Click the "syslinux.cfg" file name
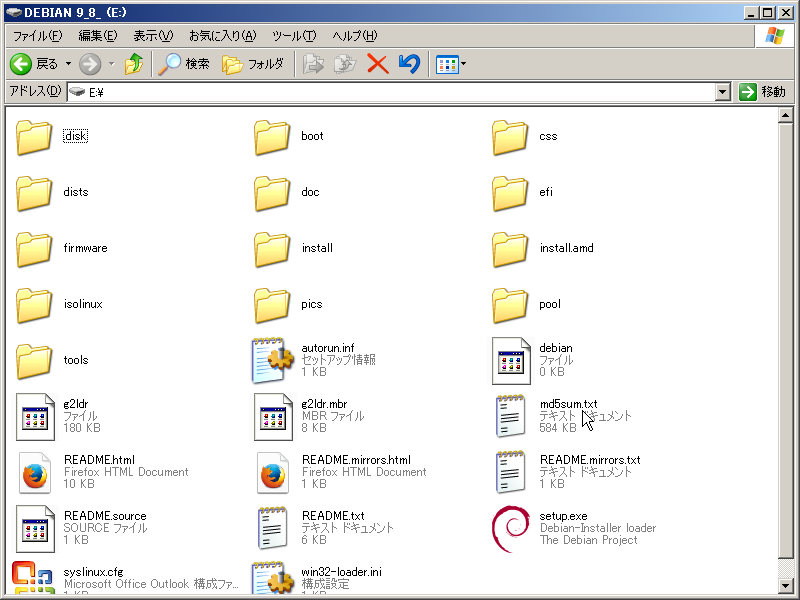Screen dimensions: 800x600 click(93, 572)
